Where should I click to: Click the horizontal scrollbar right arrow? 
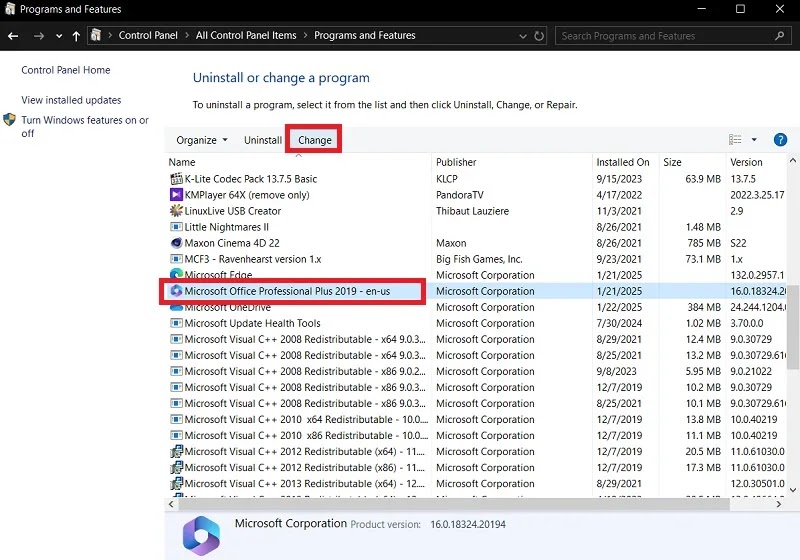coord(779,504)
